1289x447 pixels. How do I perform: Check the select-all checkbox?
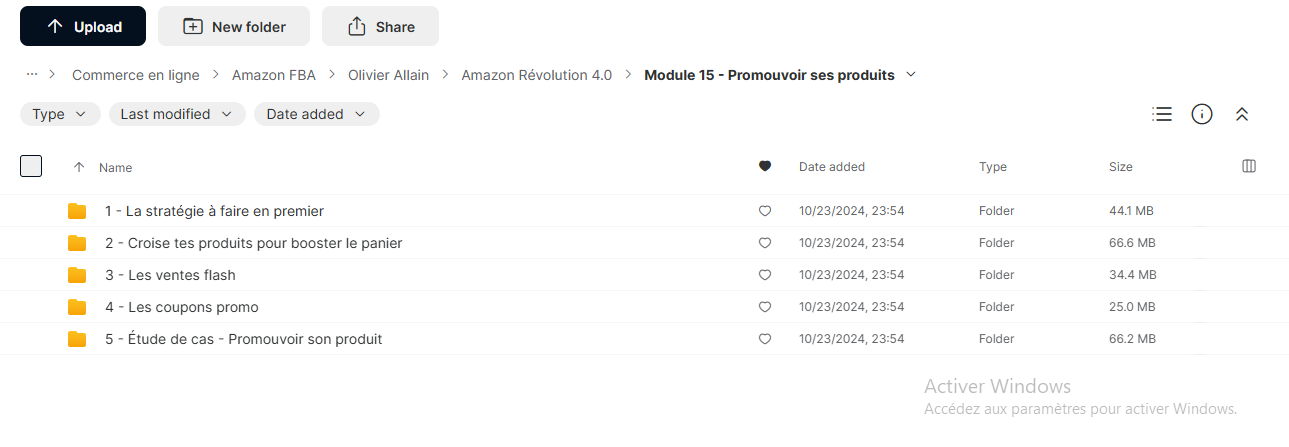(x=31, y=166)
